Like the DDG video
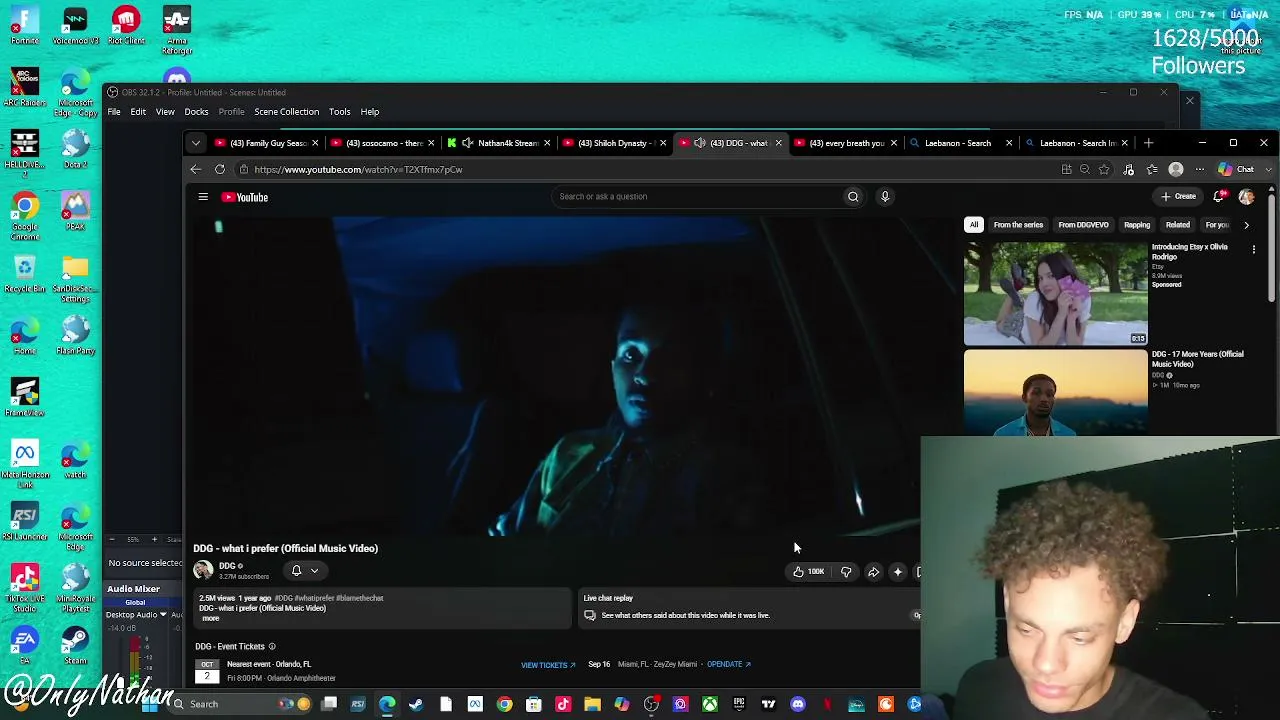This screenshot has height=720, width=1280. [808, 572]
